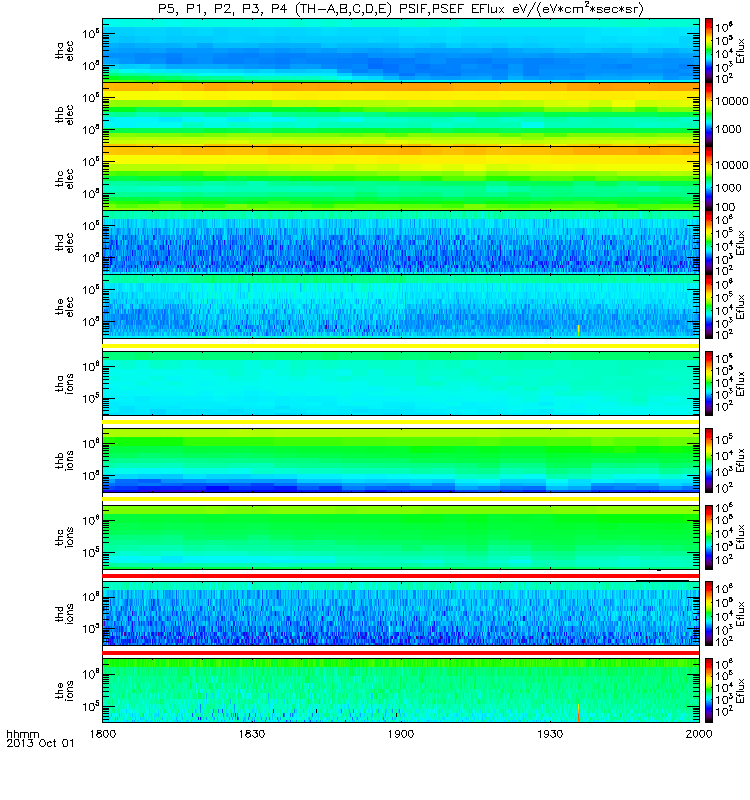Click the 1830 time tick label
Screen dimensions: 750x800
pos(252,734)
